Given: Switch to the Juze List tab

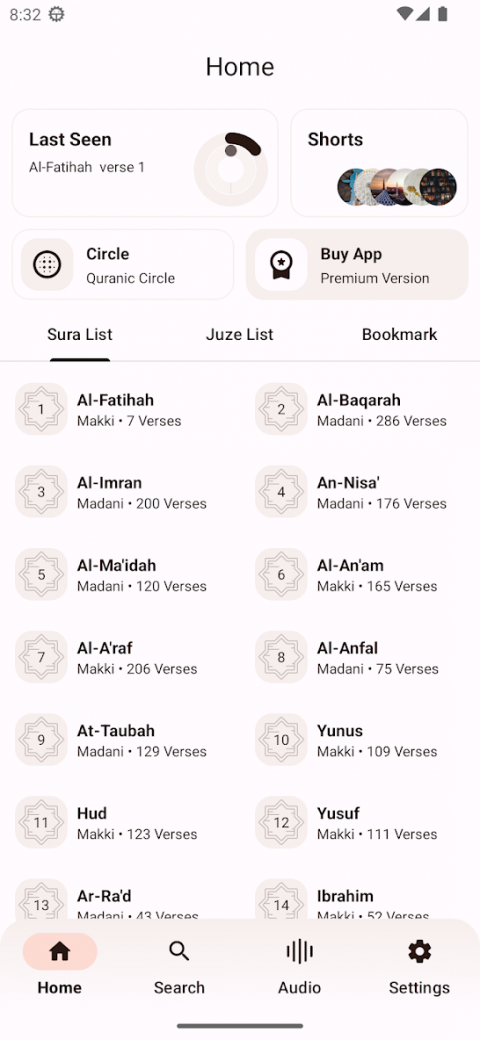Looking at the screenshot, I should 239,334.
